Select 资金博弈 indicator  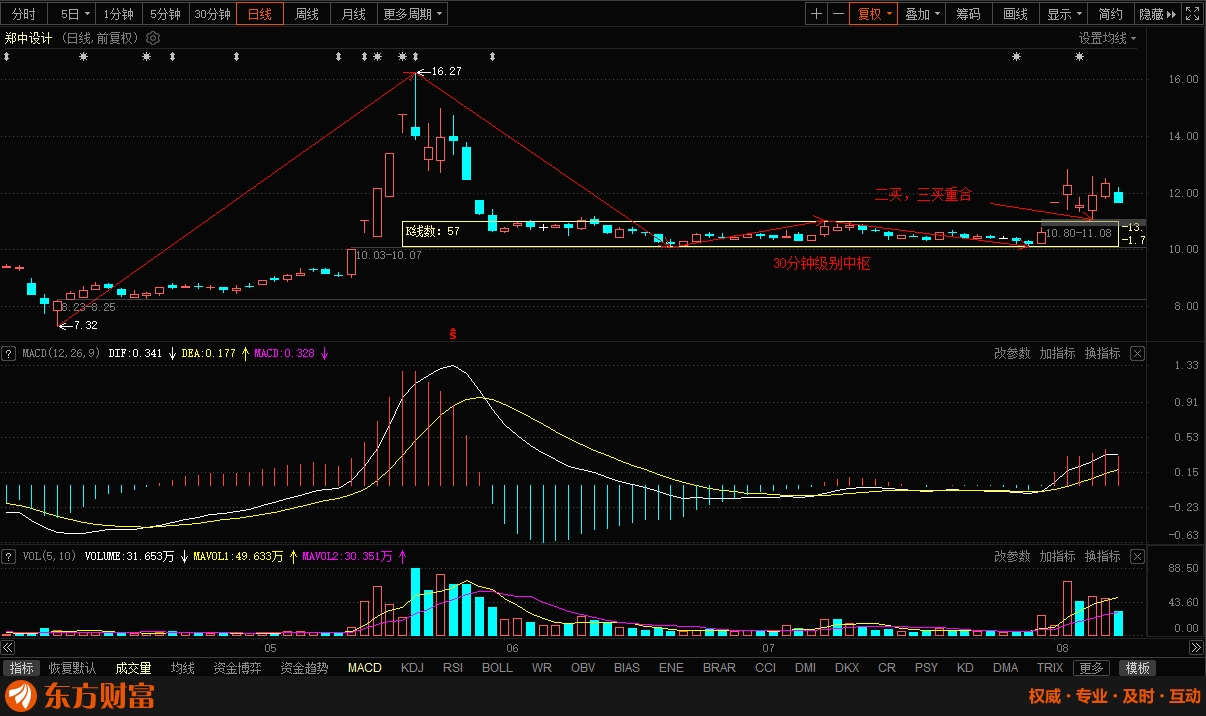pos(238,668)
